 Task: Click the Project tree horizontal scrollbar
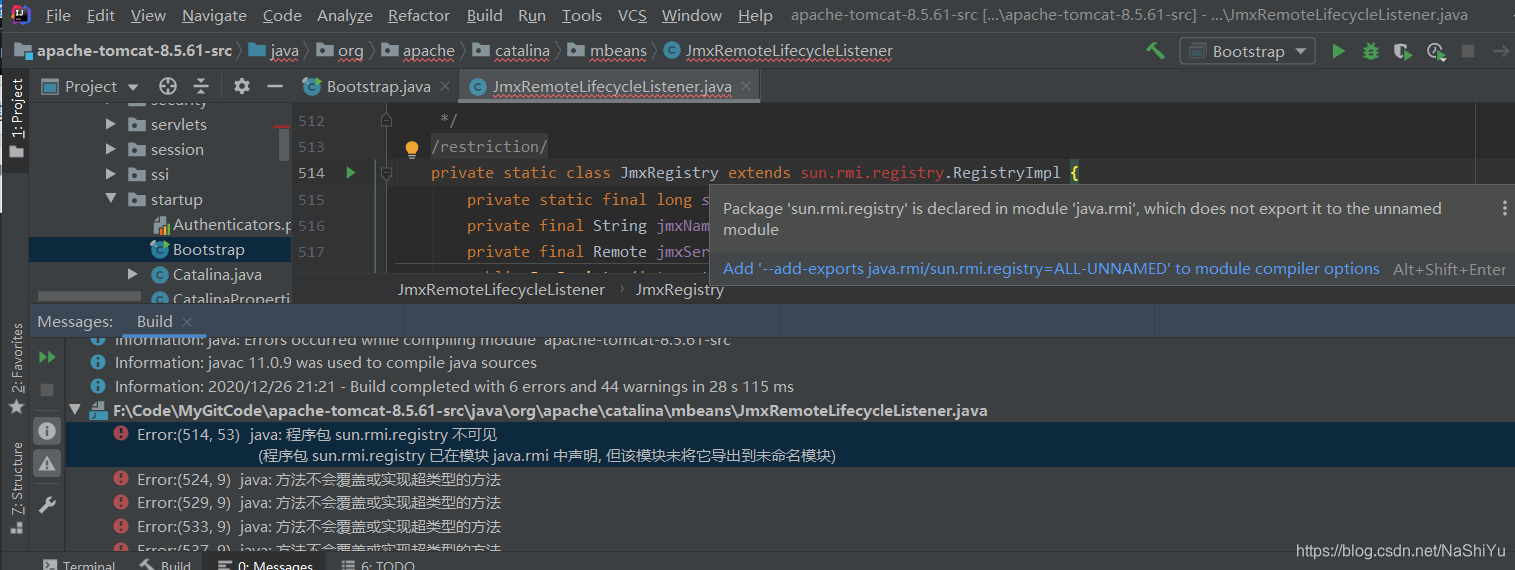[x=89, y=296]
